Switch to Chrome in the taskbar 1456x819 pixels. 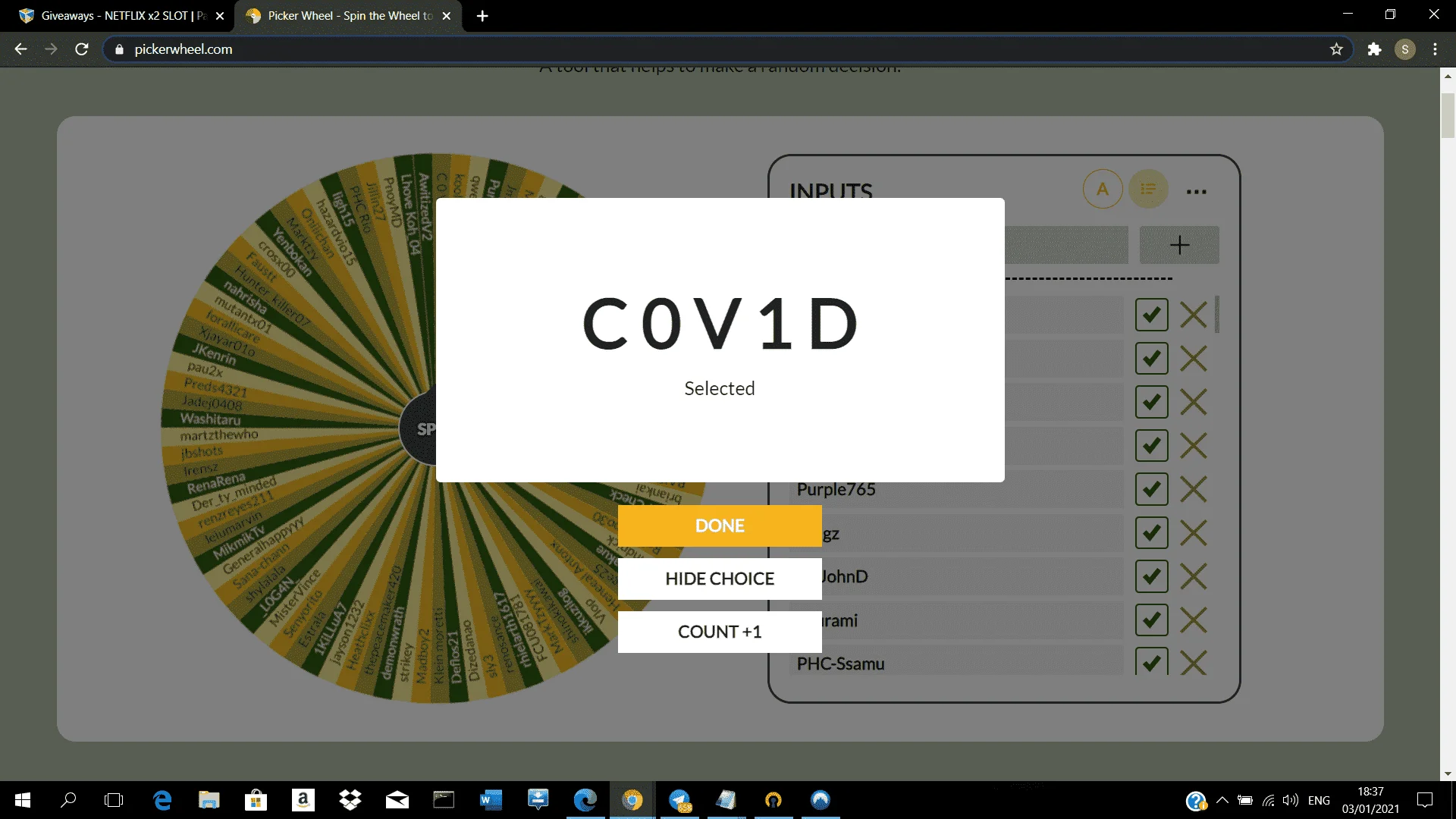coord(632,800)
